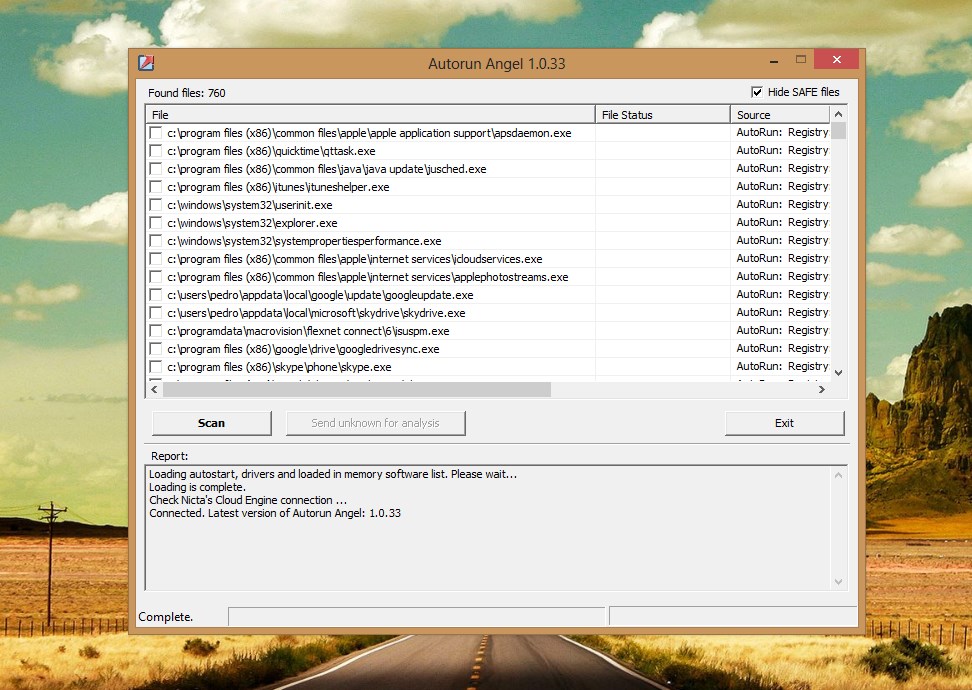This screenshot has height=690, width=972.
Task: Click the Report box scroll down arrow
Action: tap(838, 582)
